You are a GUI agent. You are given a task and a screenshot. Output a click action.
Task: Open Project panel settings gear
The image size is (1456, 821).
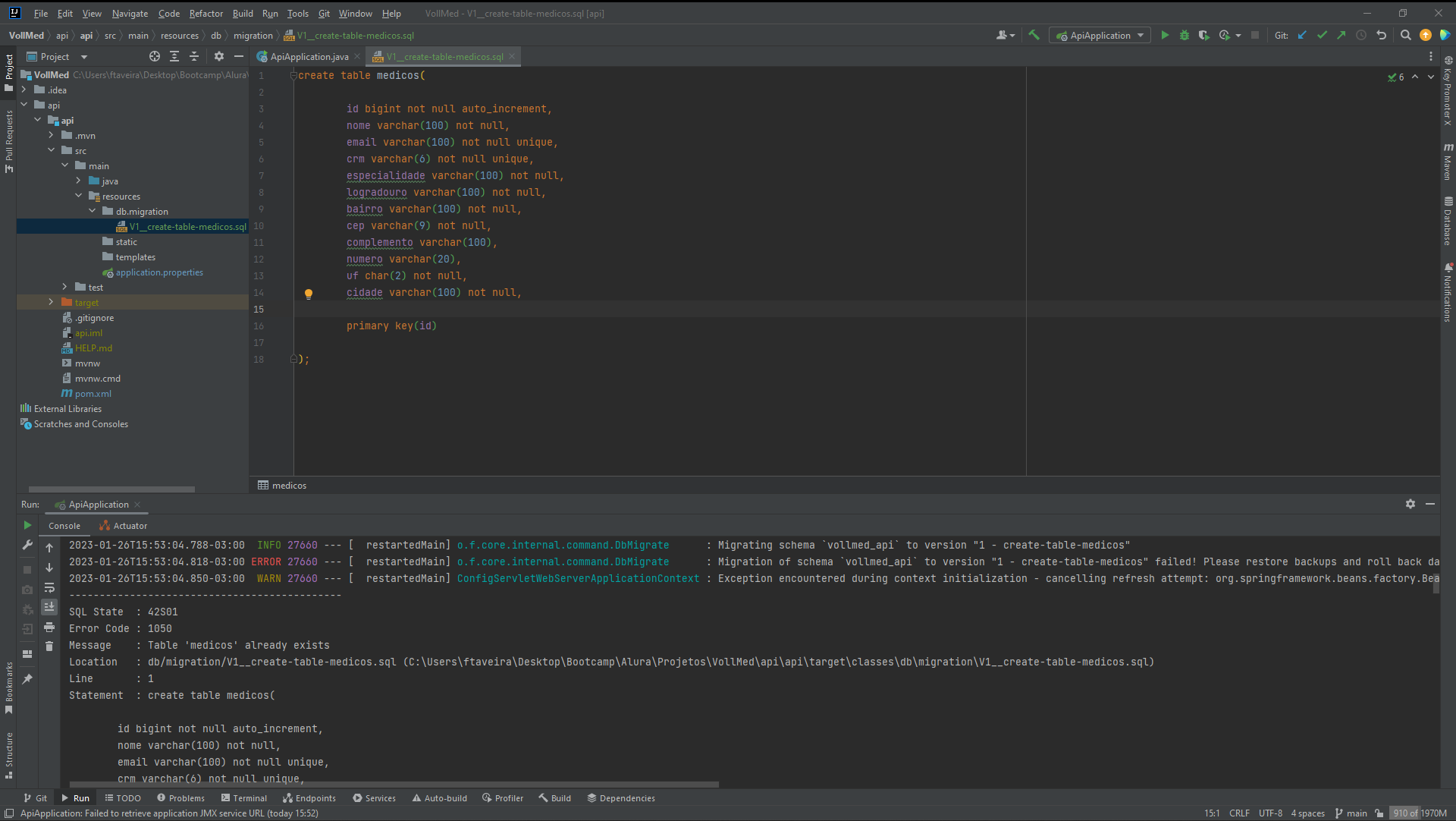pyautogui.click(x=219, y=56)
